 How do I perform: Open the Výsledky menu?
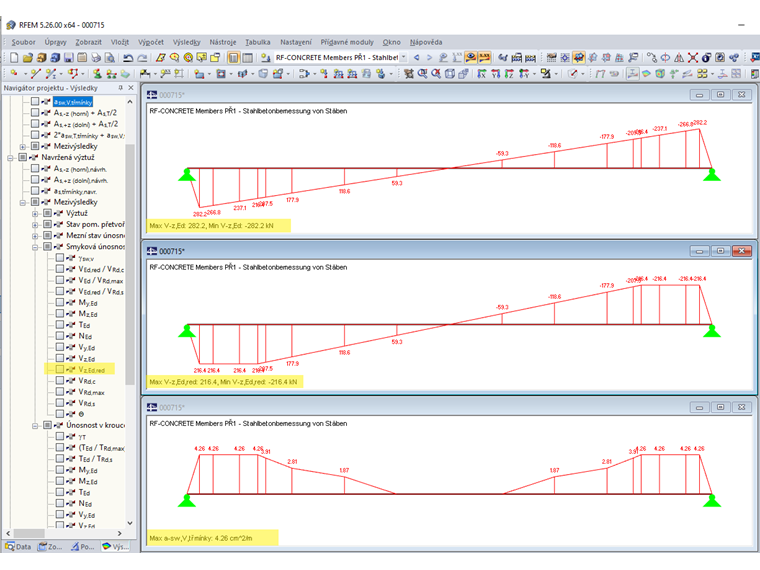click(187, 42)
